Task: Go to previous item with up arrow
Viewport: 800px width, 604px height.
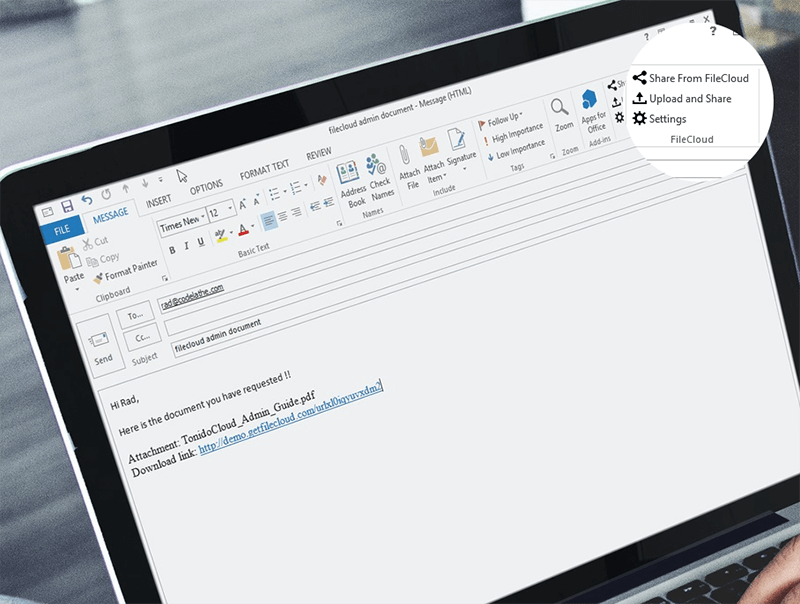Action: [126, 189]
